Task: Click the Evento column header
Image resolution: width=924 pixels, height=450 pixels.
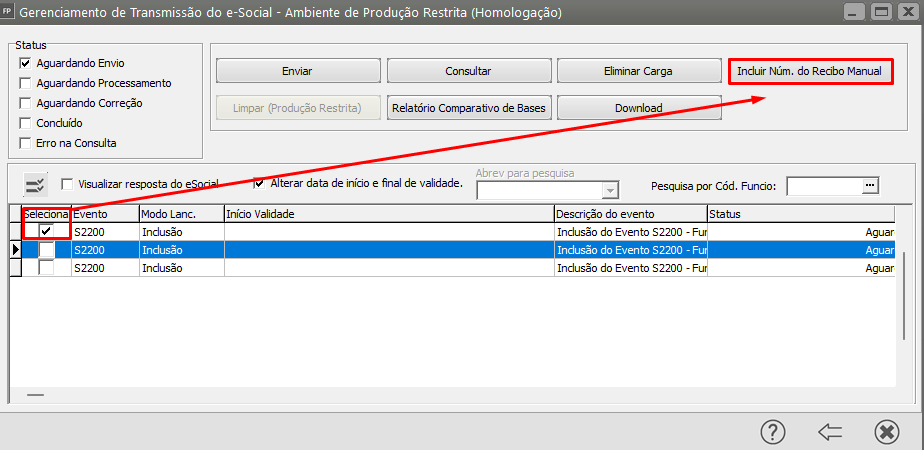Action: point(105,214)
